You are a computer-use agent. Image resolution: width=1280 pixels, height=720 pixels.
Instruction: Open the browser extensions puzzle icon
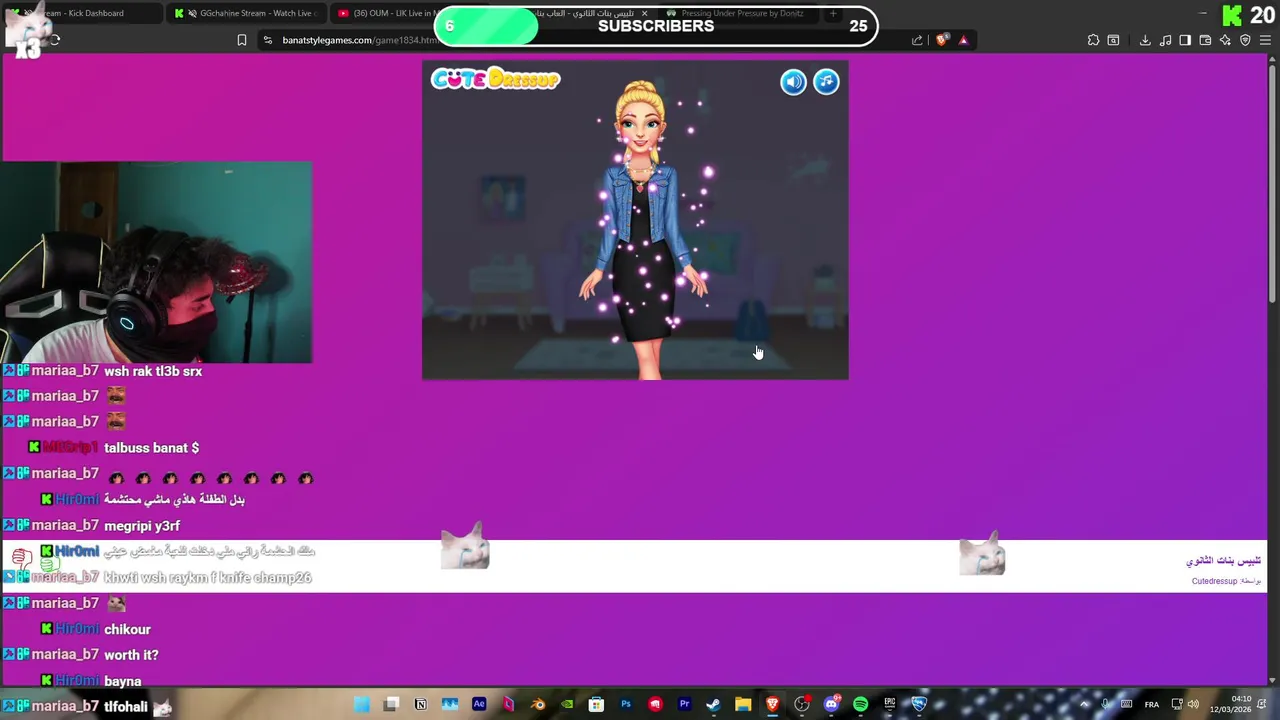click(1093, 40)
